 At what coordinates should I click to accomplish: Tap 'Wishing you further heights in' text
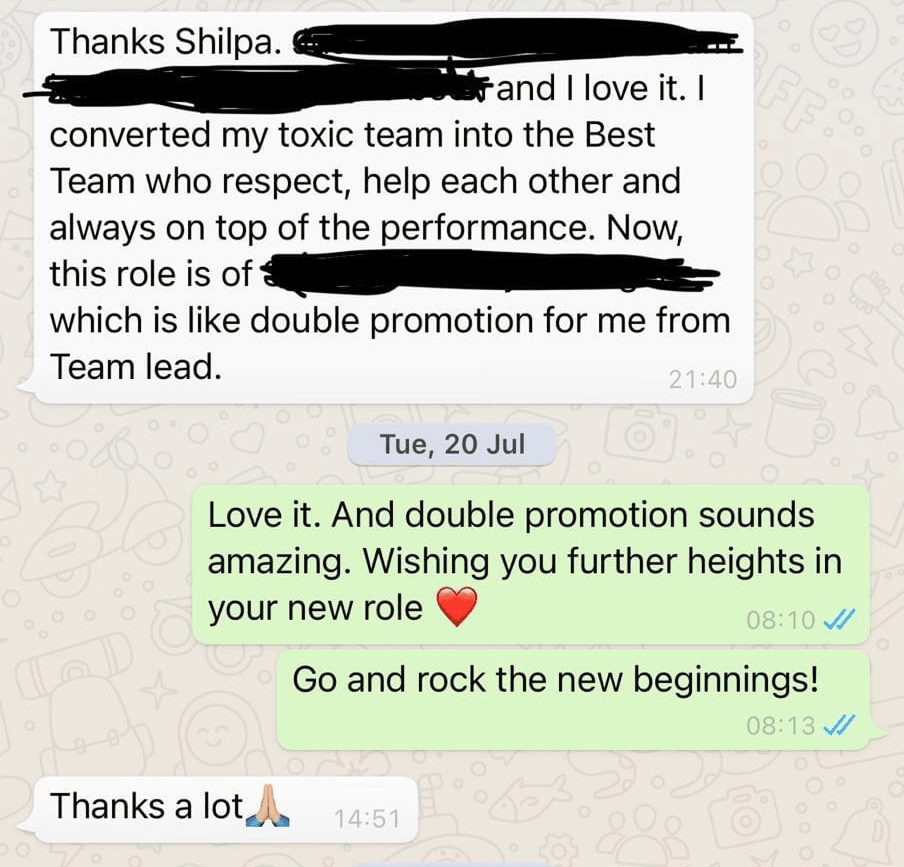(x=603, y=561)
